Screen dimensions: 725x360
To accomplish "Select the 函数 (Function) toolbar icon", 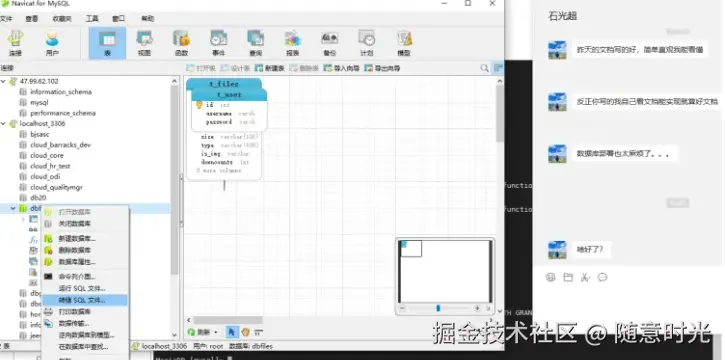I will point(181,43).
